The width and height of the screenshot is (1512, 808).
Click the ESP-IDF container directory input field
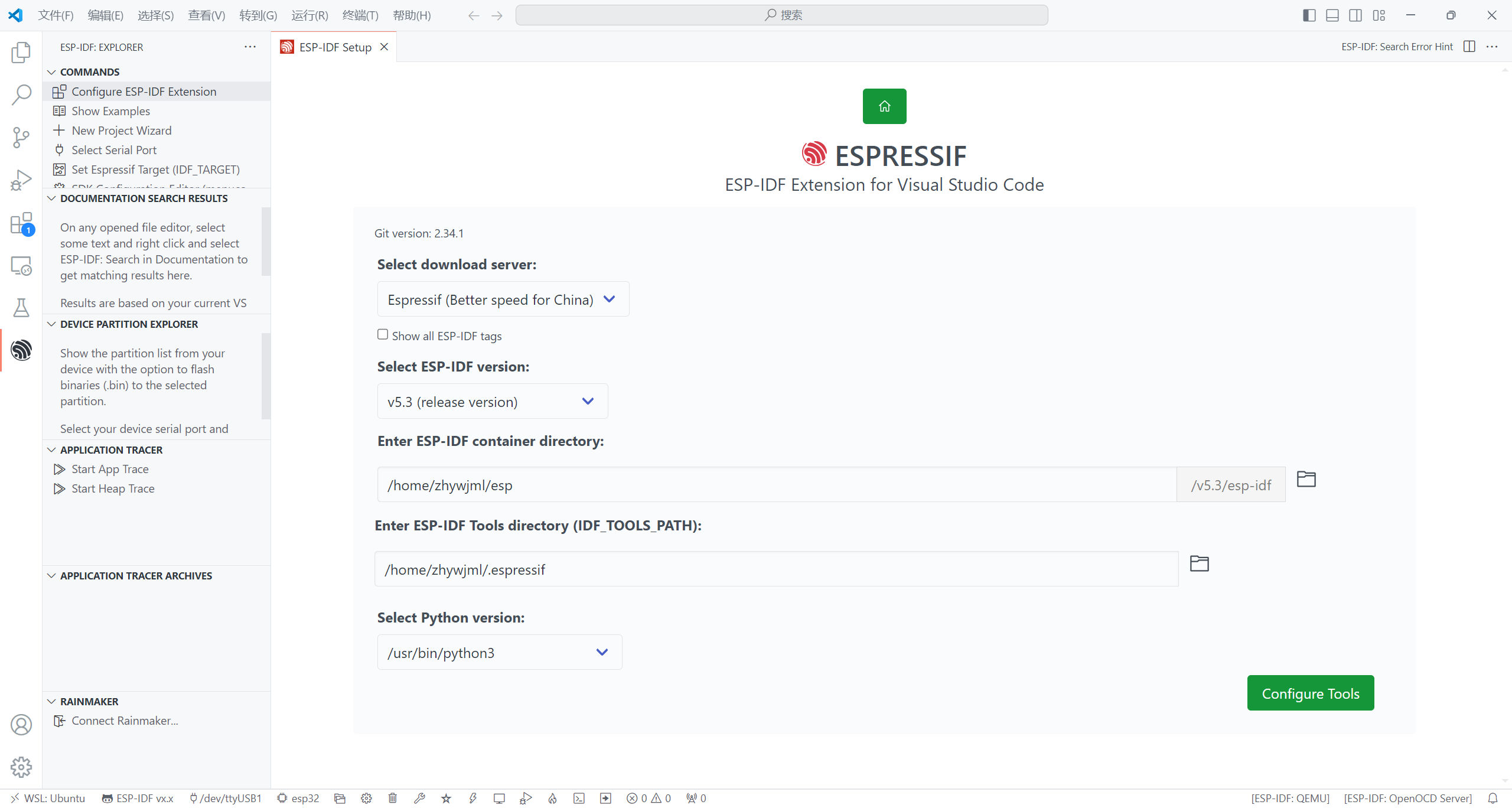point(776,485)
